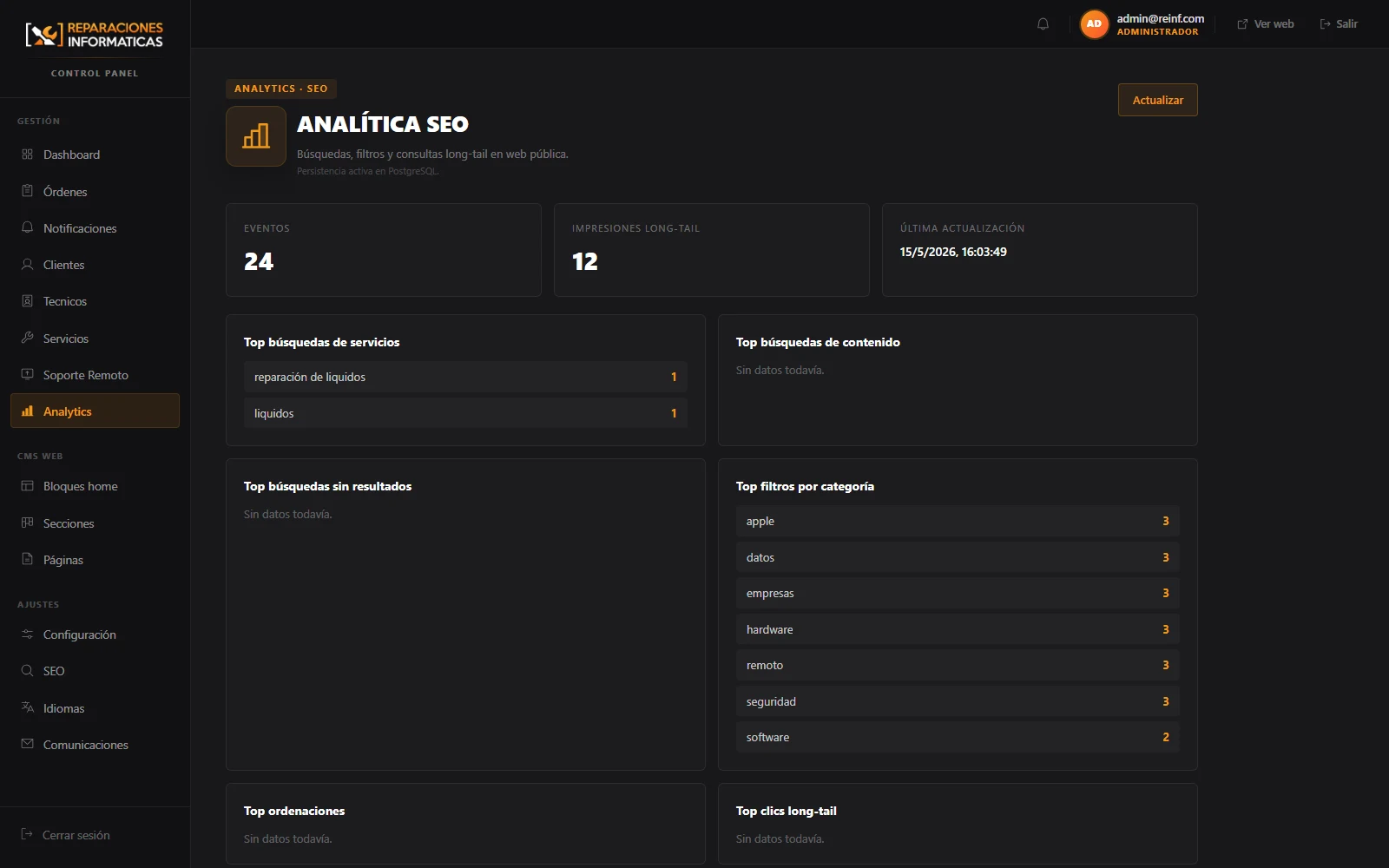Click the Bloques home layout icon
This screenshot has width=1389, height=868.
27,486
